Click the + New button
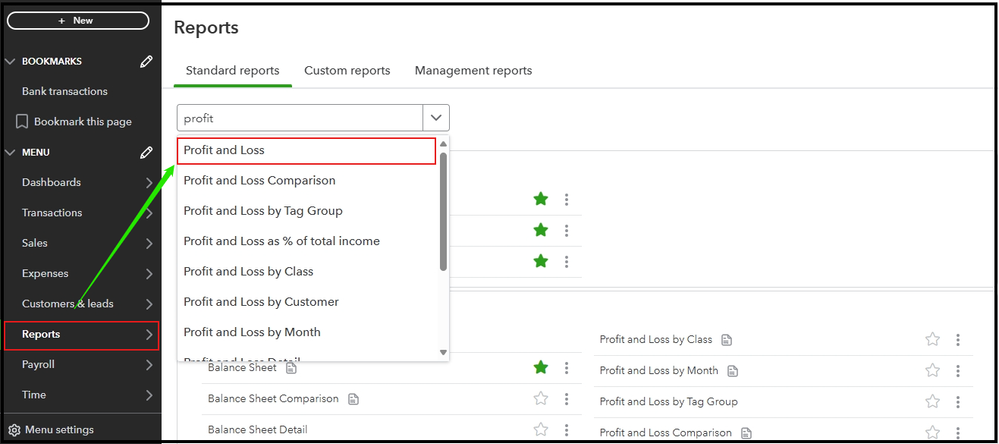999x444 pixels. click(77, 20)
